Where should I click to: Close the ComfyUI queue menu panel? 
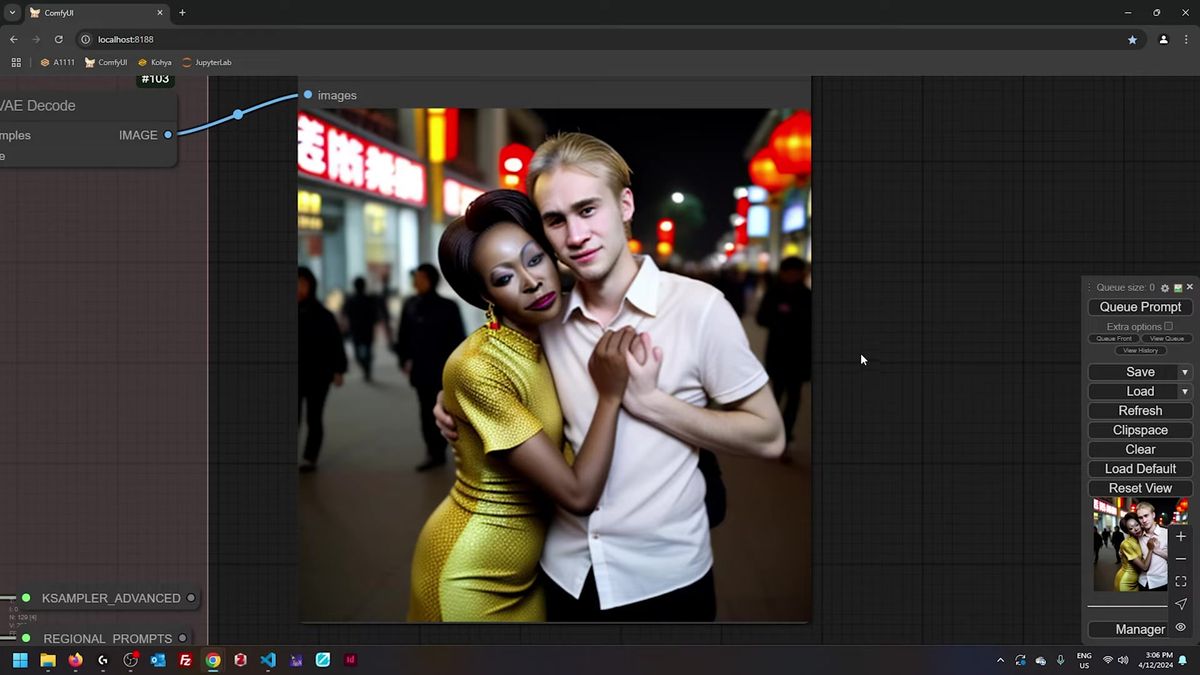click(x=1190, y=287)
